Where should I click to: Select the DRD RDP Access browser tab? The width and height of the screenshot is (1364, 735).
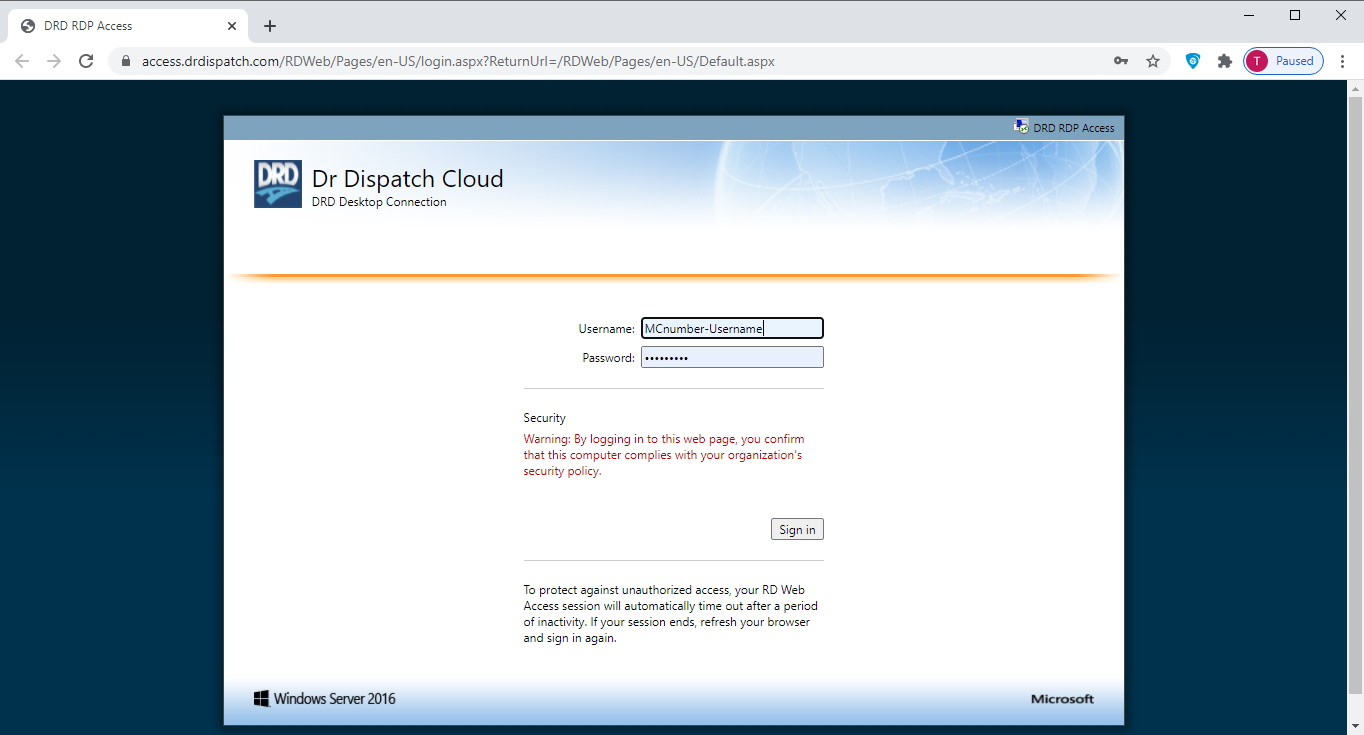pyautogui.click(x=127, y=26)
